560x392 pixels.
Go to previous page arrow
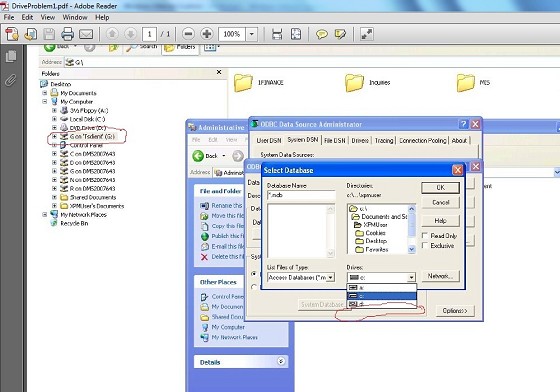(x=112, y=34)
